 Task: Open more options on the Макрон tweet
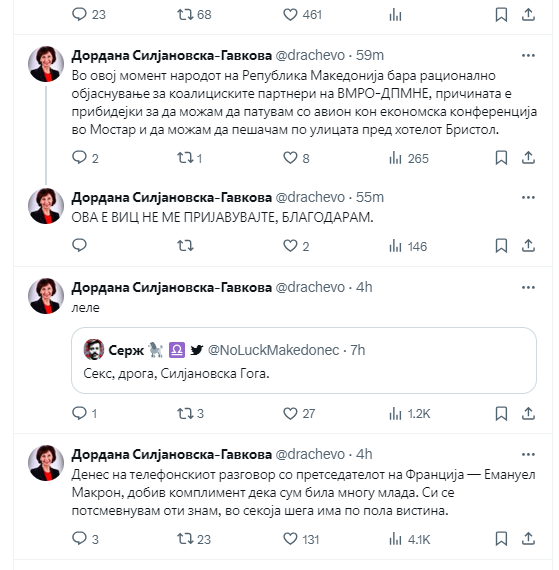click(528, 454)
